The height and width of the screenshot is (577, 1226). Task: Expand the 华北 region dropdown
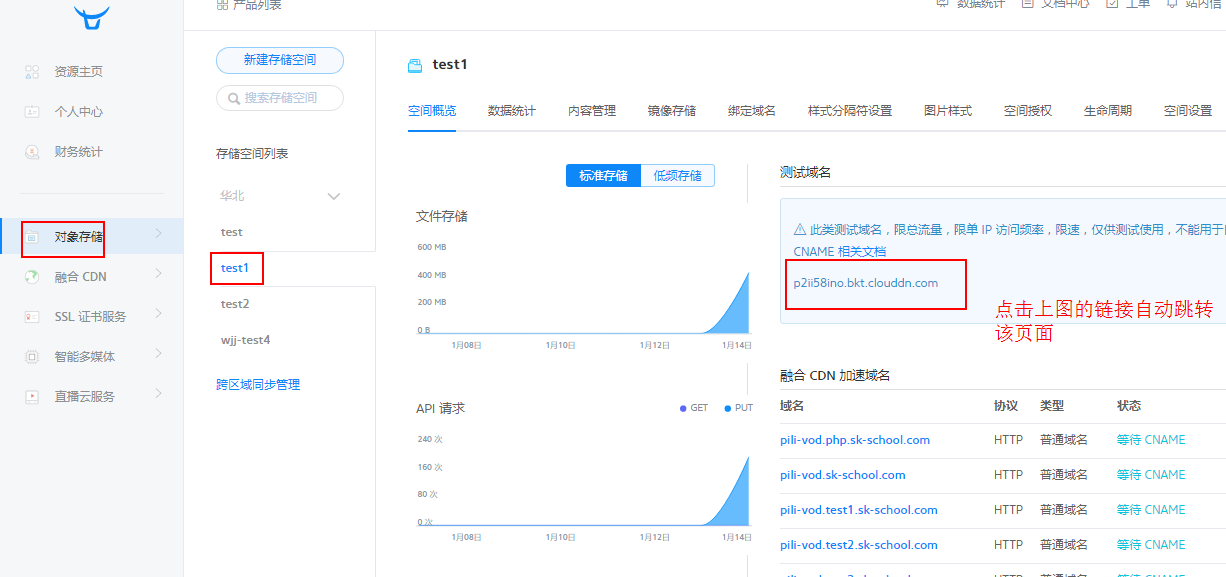coord(334,196)
